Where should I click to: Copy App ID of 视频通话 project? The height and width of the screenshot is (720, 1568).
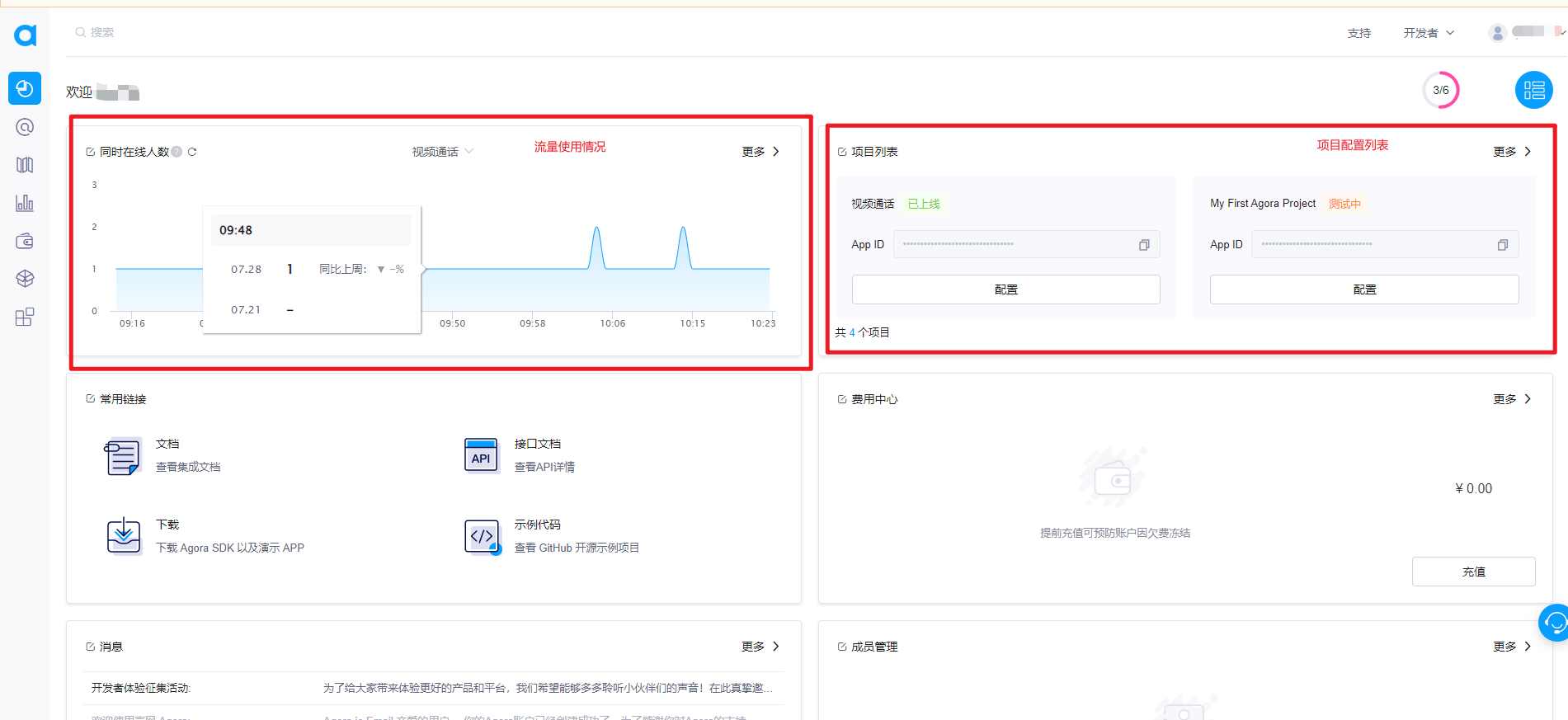tap(1144, 245)
